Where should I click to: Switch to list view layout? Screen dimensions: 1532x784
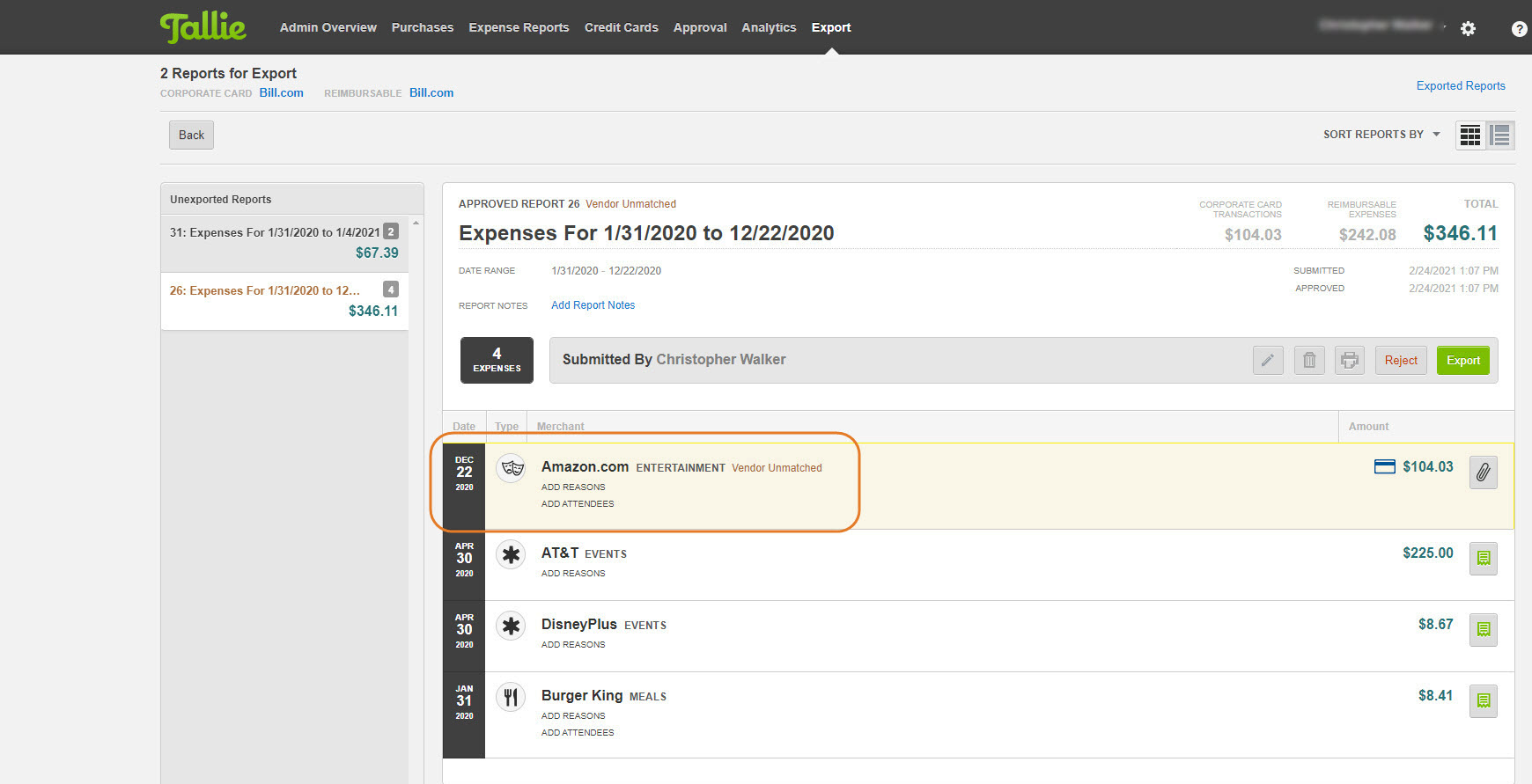(1500, 135)
